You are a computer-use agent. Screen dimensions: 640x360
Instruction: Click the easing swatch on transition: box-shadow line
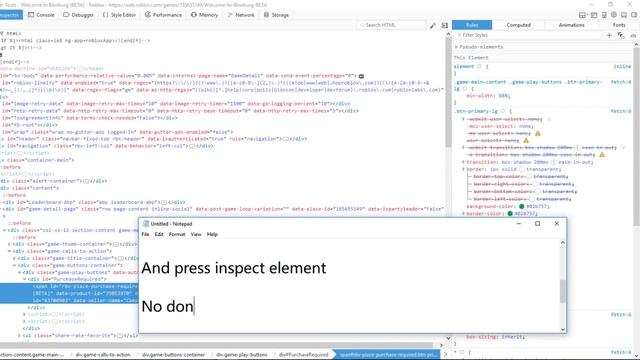[553, 162]
